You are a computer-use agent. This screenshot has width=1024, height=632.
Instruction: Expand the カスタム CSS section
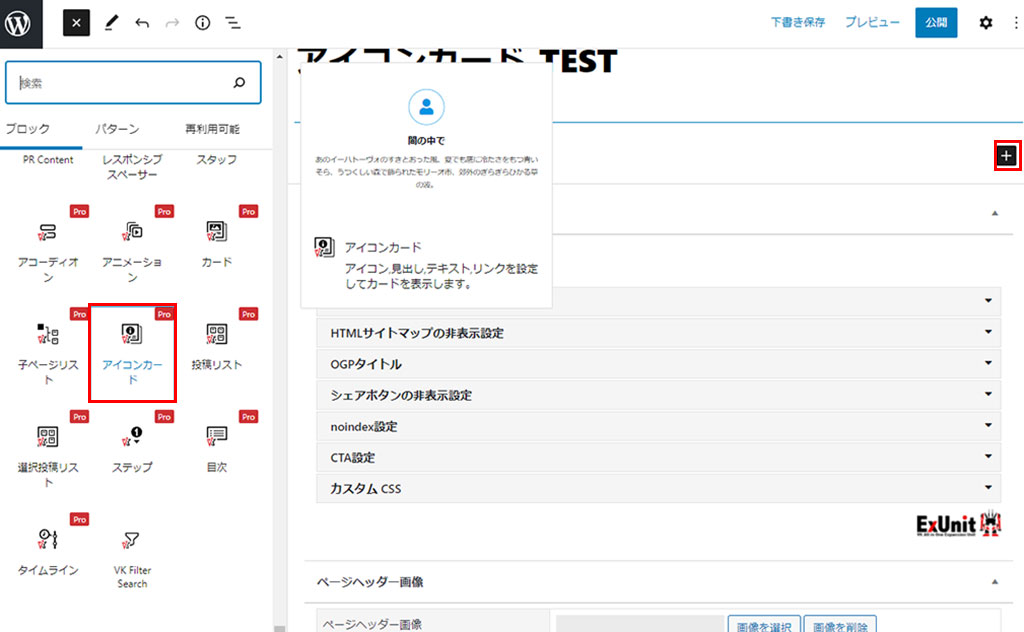pos(657,489)
